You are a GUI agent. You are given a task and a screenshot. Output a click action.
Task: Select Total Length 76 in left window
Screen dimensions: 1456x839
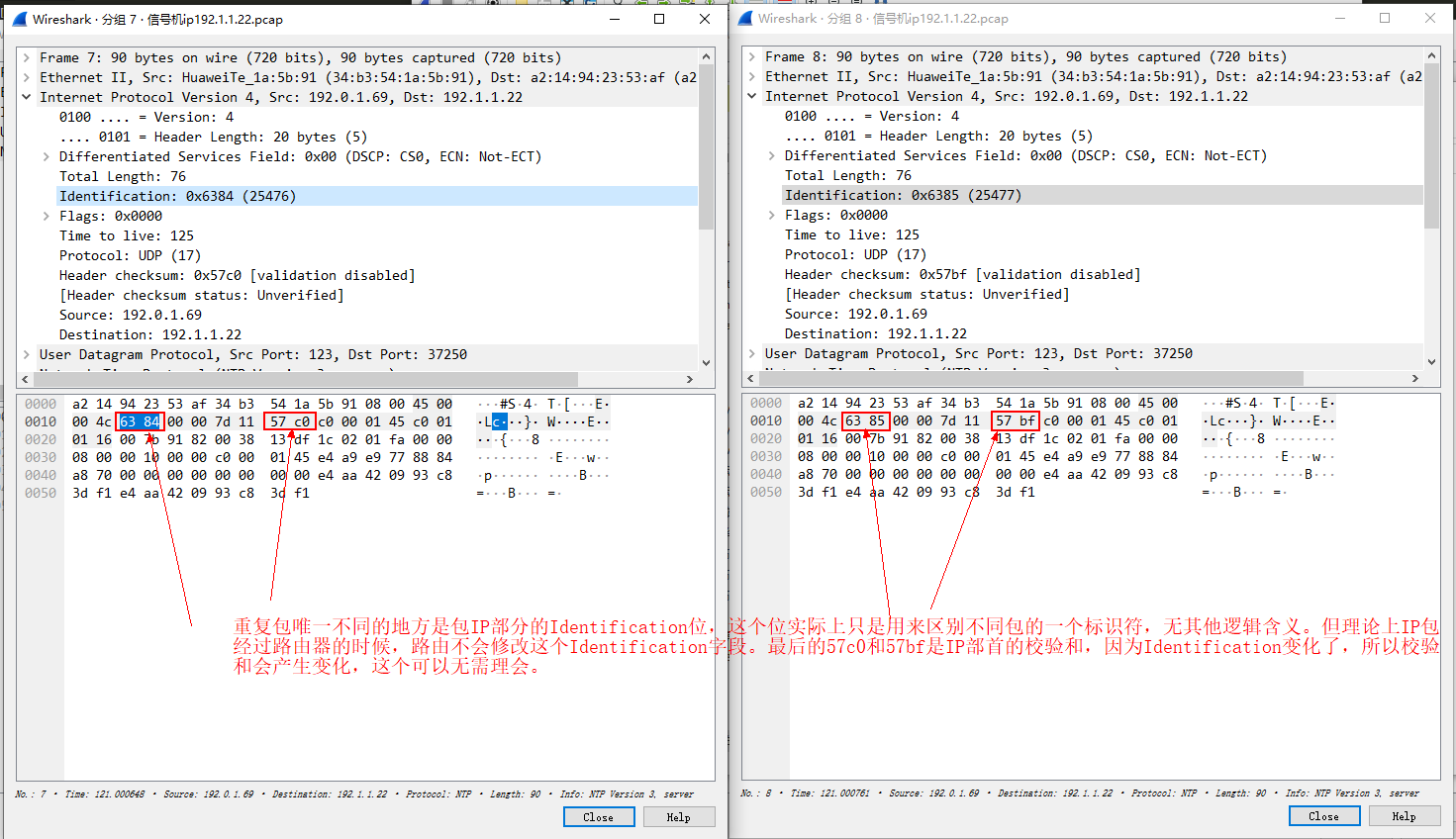pos(123,176)
